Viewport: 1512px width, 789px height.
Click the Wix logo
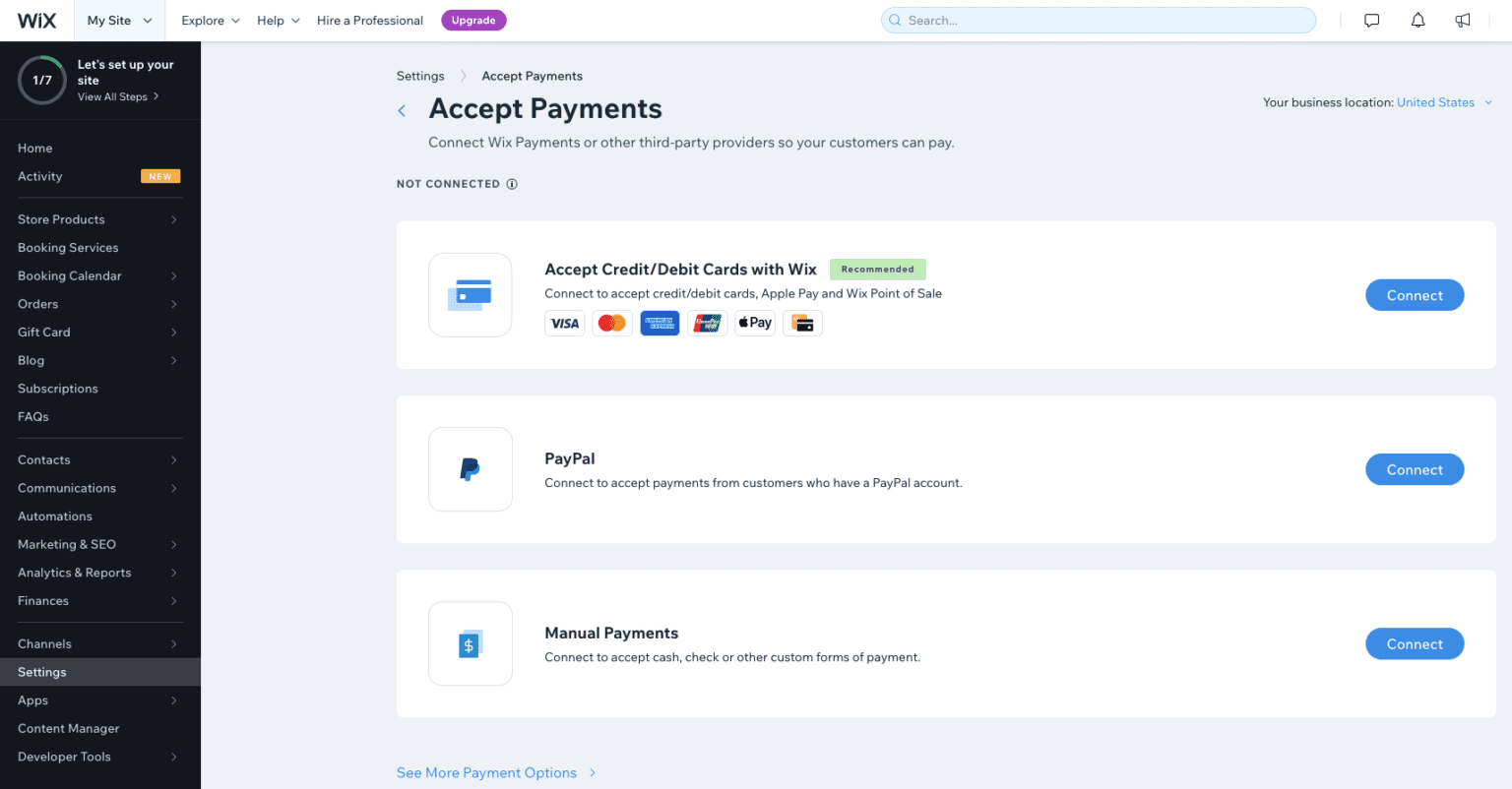tap(36, 21)
